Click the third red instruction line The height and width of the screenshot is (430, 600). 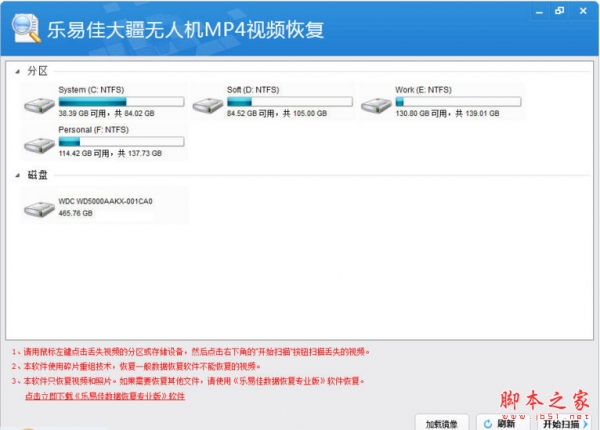point(188,381)
